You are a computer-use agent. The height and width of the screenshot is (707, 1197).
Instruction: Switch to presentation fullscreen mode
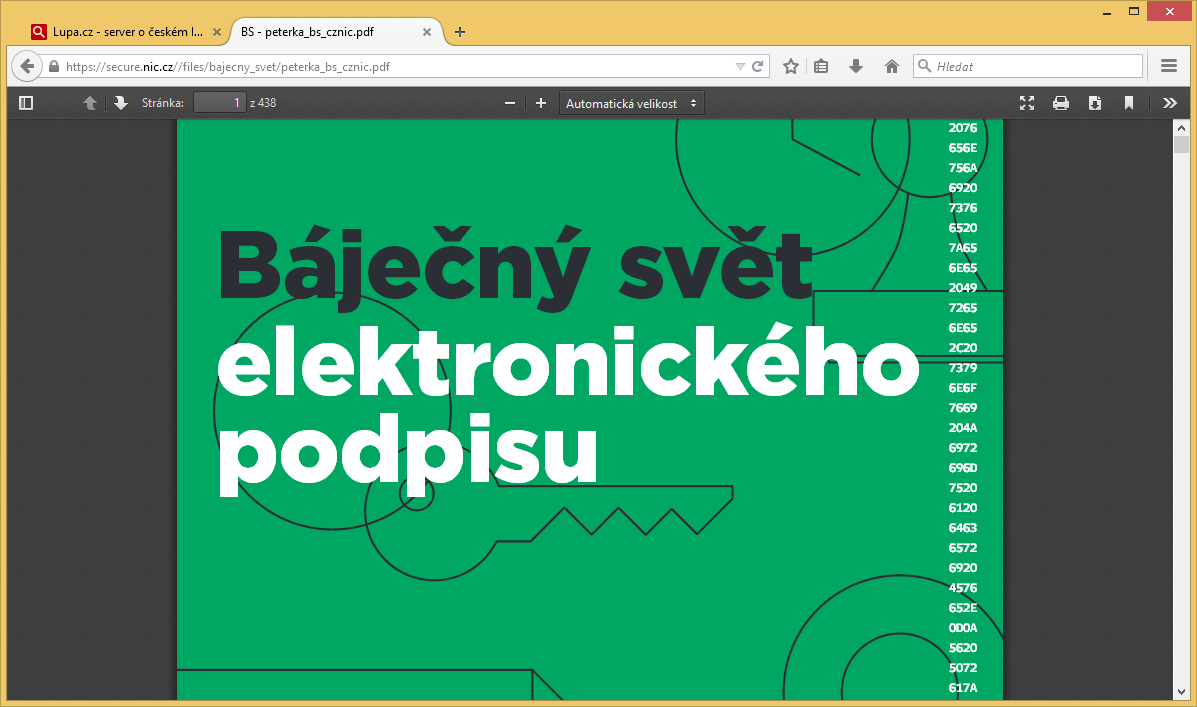tap(1026, 103)
